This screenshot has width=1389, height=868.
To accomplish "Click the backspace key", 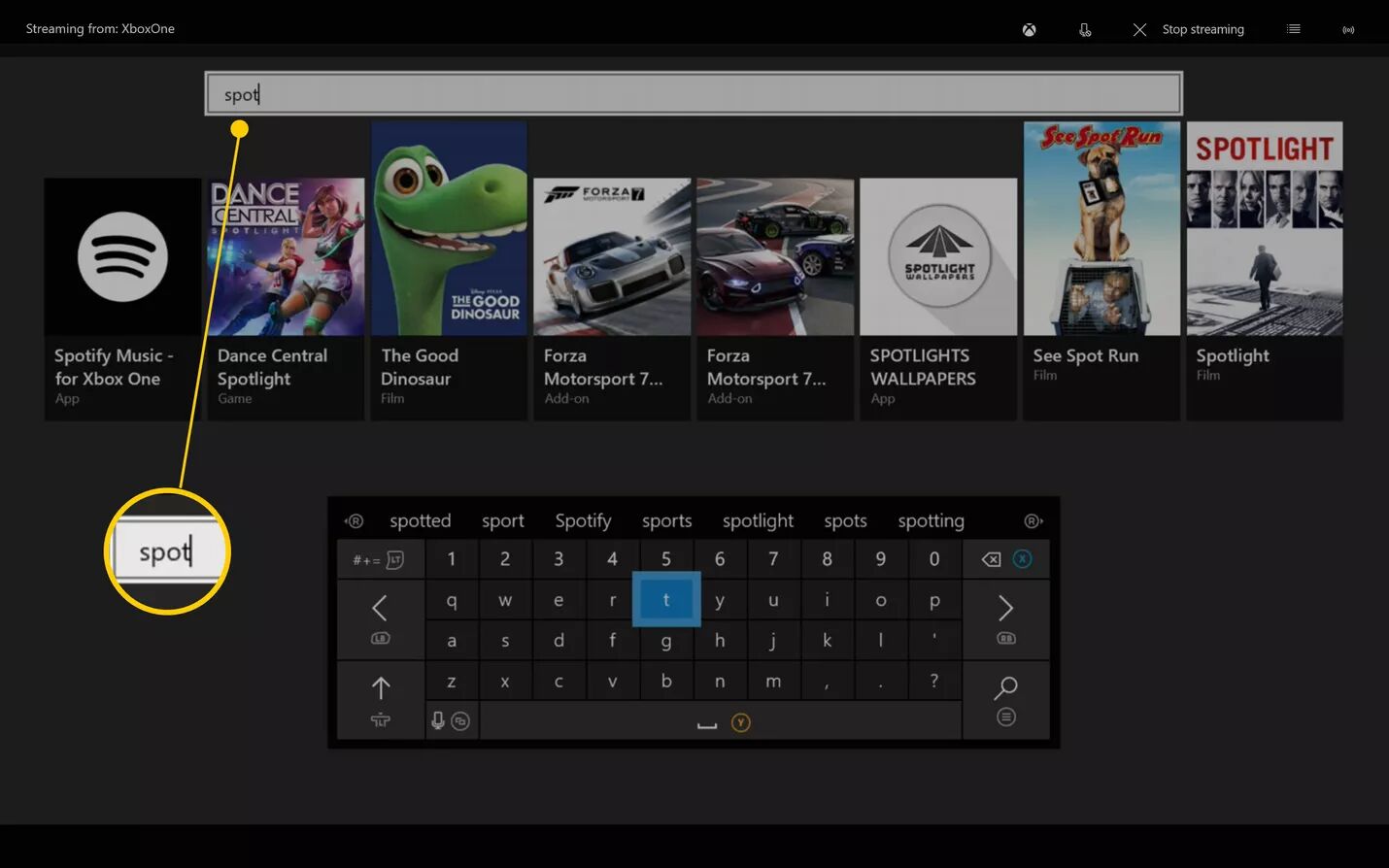I will point(1005,559).
